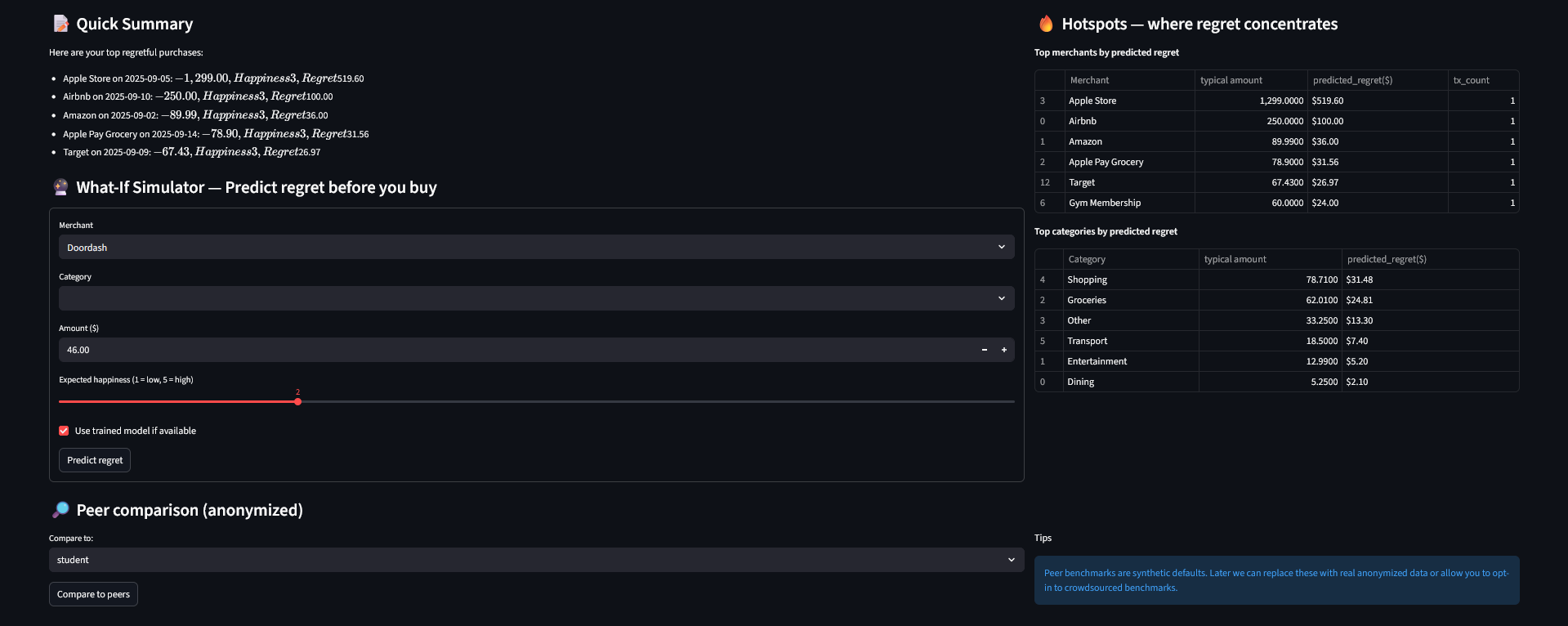Viewport: 1568px width, 626px height.
Task: Click the fire emoji beside Hotspots heading
Action: 1046,24
